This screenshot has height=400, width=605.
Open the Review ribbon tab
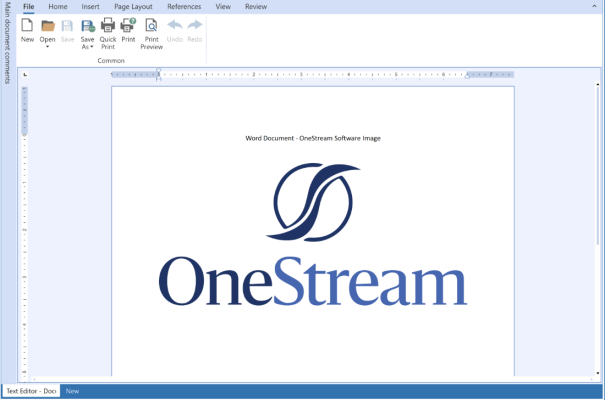tap(256, 6)
